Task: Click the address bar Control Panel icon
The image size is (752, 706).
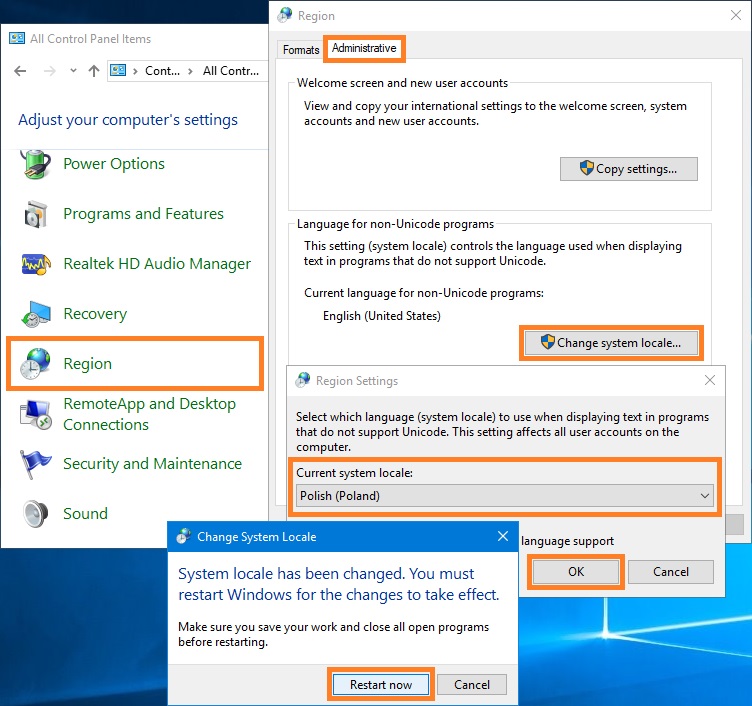Action: (118, 71)
